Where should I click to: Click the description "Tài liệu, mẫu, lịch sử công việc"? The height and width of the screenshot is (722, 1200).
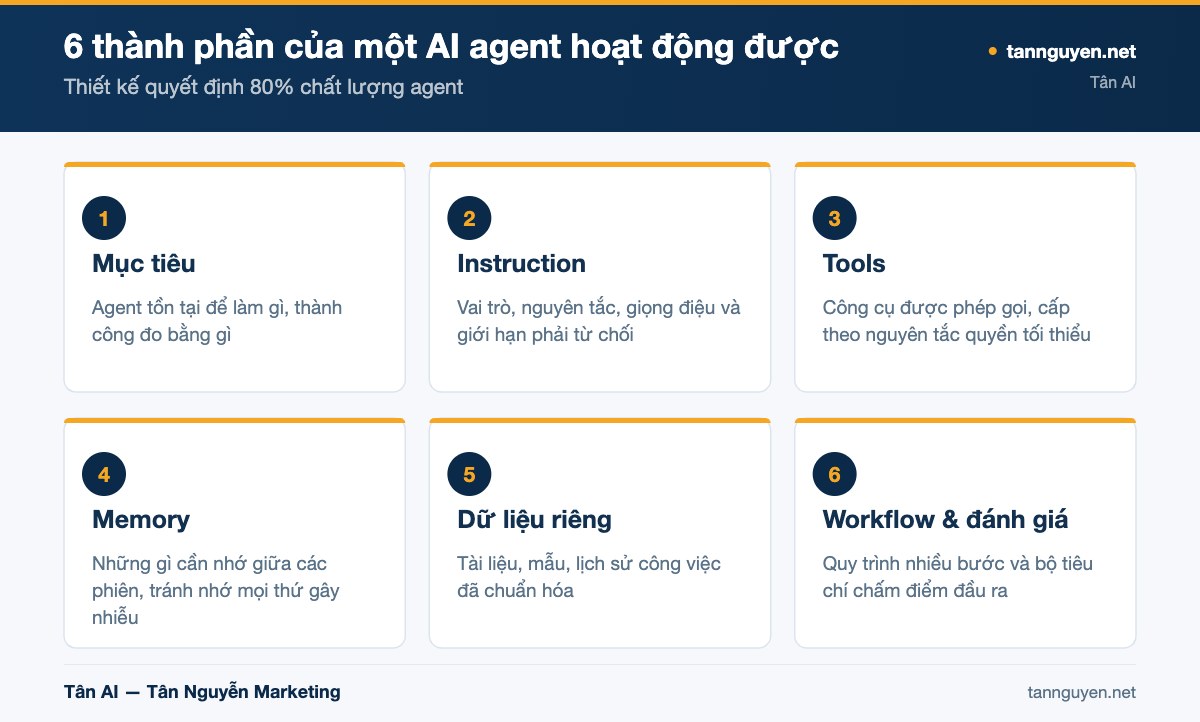[x=589, y=577]
